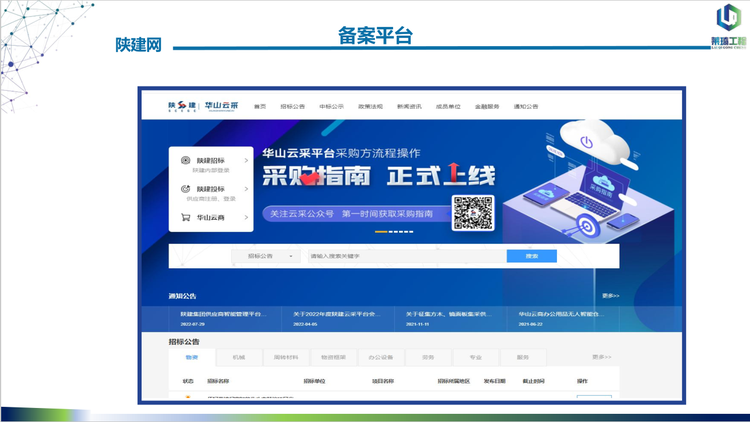This screenshot has height=422, width=750.
Task: Switch to the 周转材料 tab
Action: [x=286, y=357]
